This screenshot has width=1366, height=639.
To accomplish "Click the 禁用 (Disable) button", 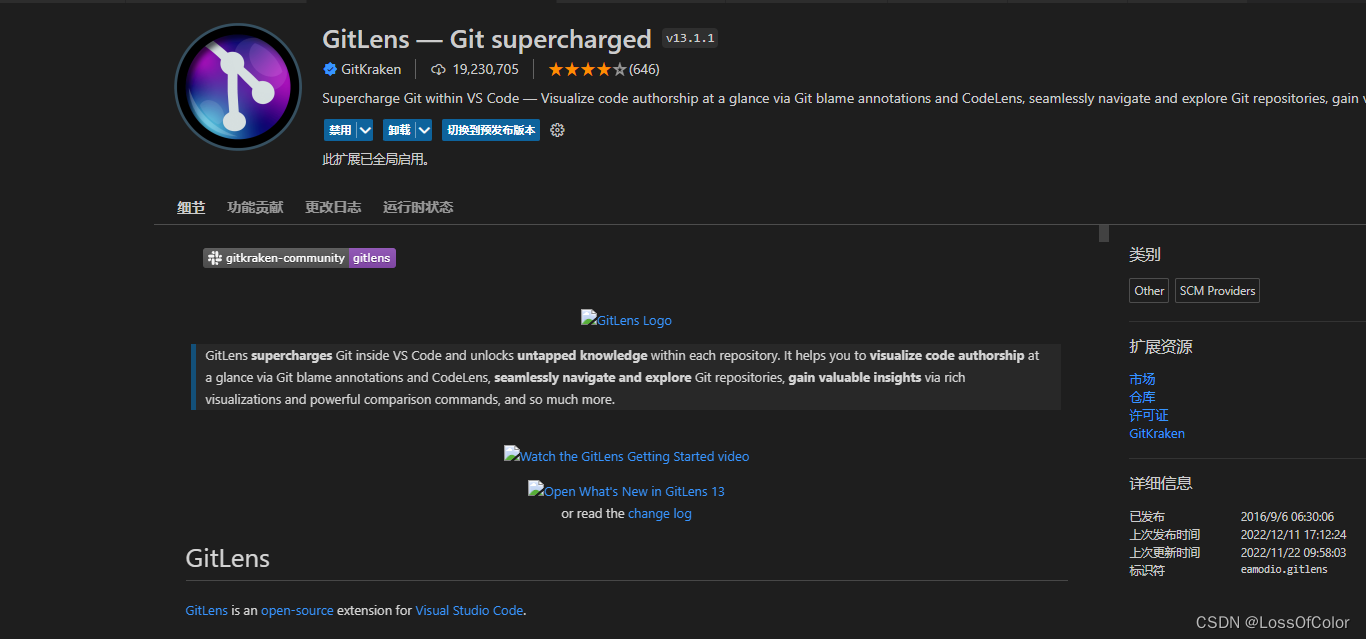I will (340, 130).
